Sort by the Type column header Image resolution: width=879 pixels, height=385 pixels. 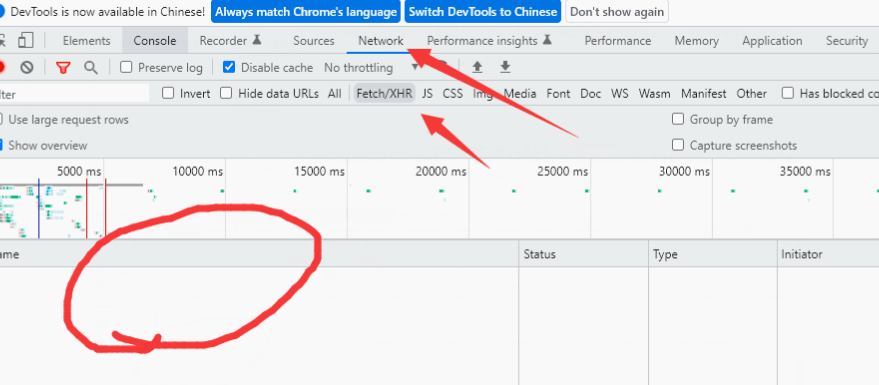pyautogui.click(x=713, y=254)
